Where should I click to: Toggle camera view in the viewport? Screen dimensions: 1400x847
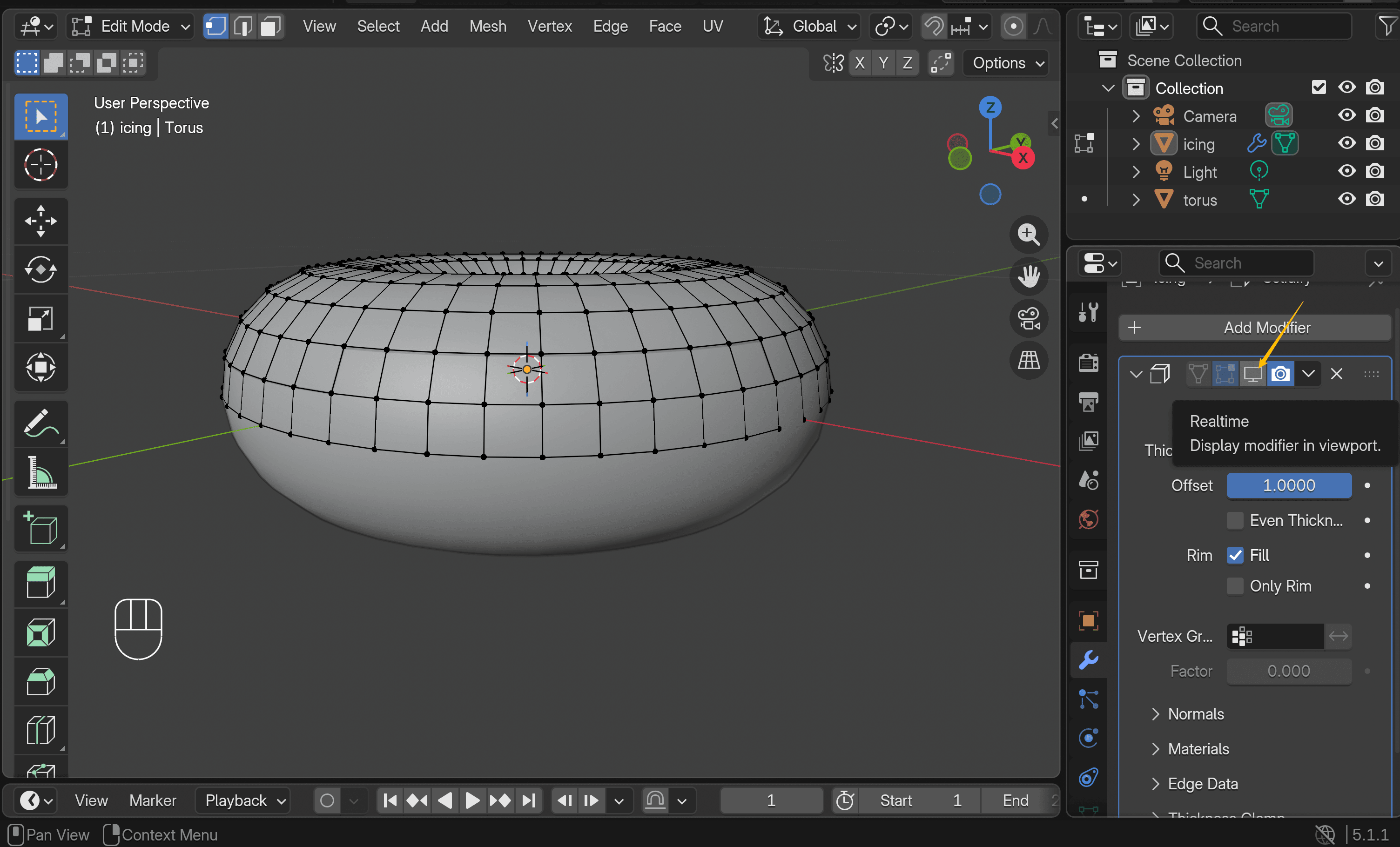click(1029, 317)
